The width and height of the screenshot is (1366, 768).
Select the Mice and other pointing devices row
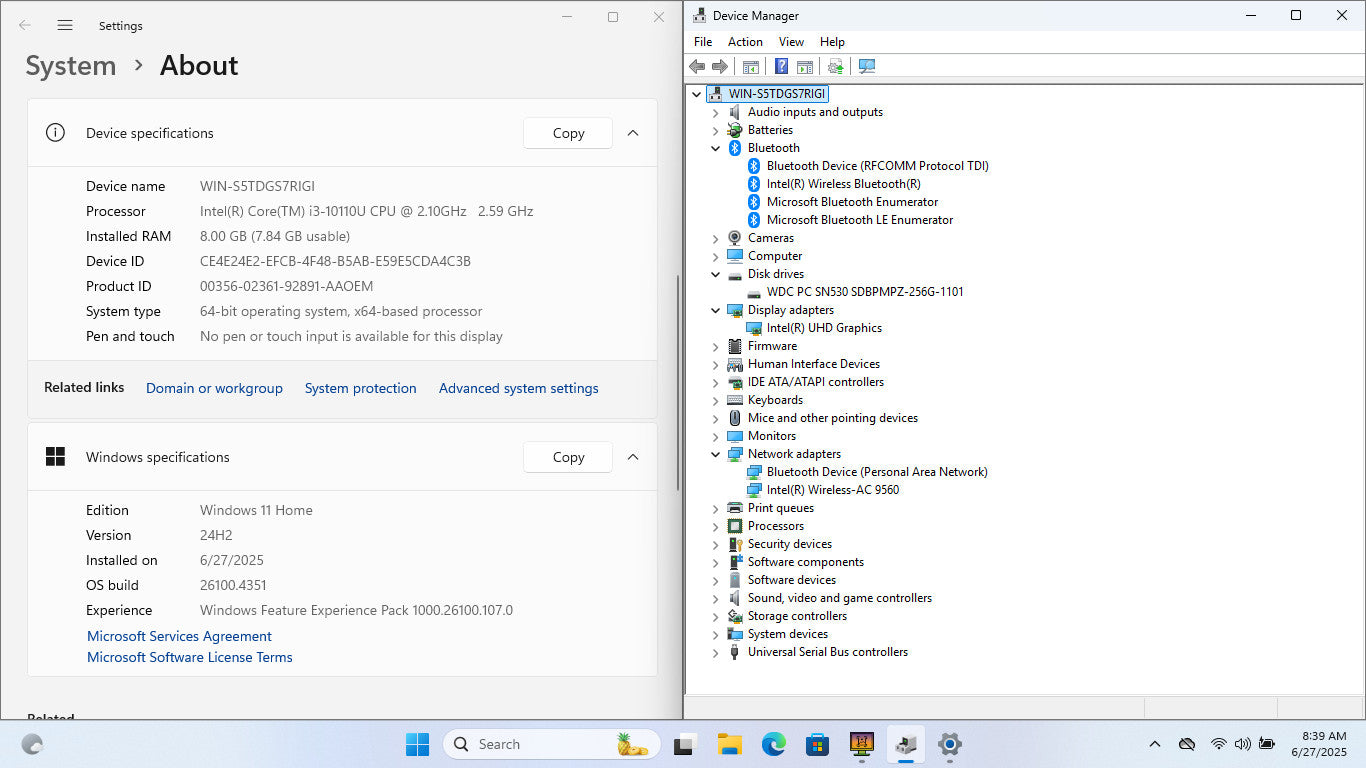click(x=832, y=418)
